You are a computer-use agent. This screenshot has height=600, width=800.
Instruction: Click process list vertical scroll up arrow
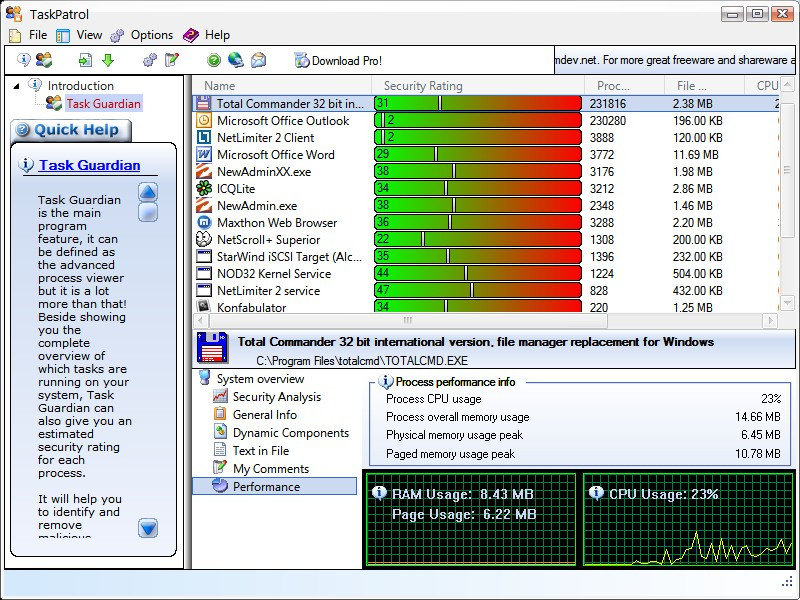[x=787, y=84]
